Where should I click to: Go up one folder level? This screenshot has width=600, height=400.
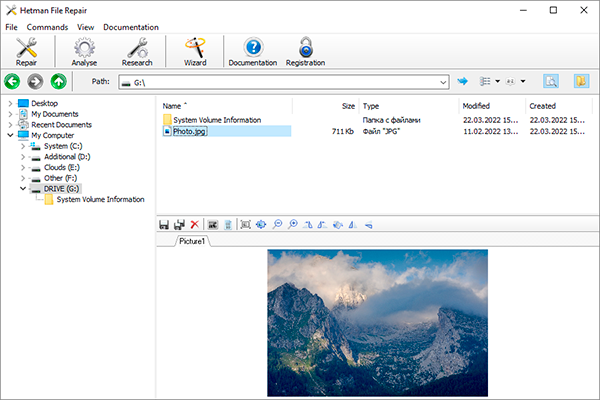tap(59, 82)
